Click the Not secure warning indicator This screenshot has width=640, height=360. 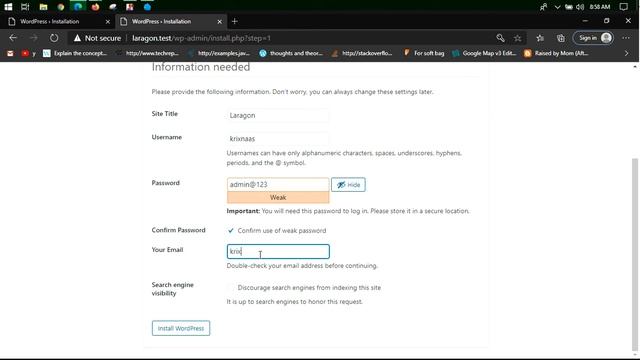coord(97,38)
